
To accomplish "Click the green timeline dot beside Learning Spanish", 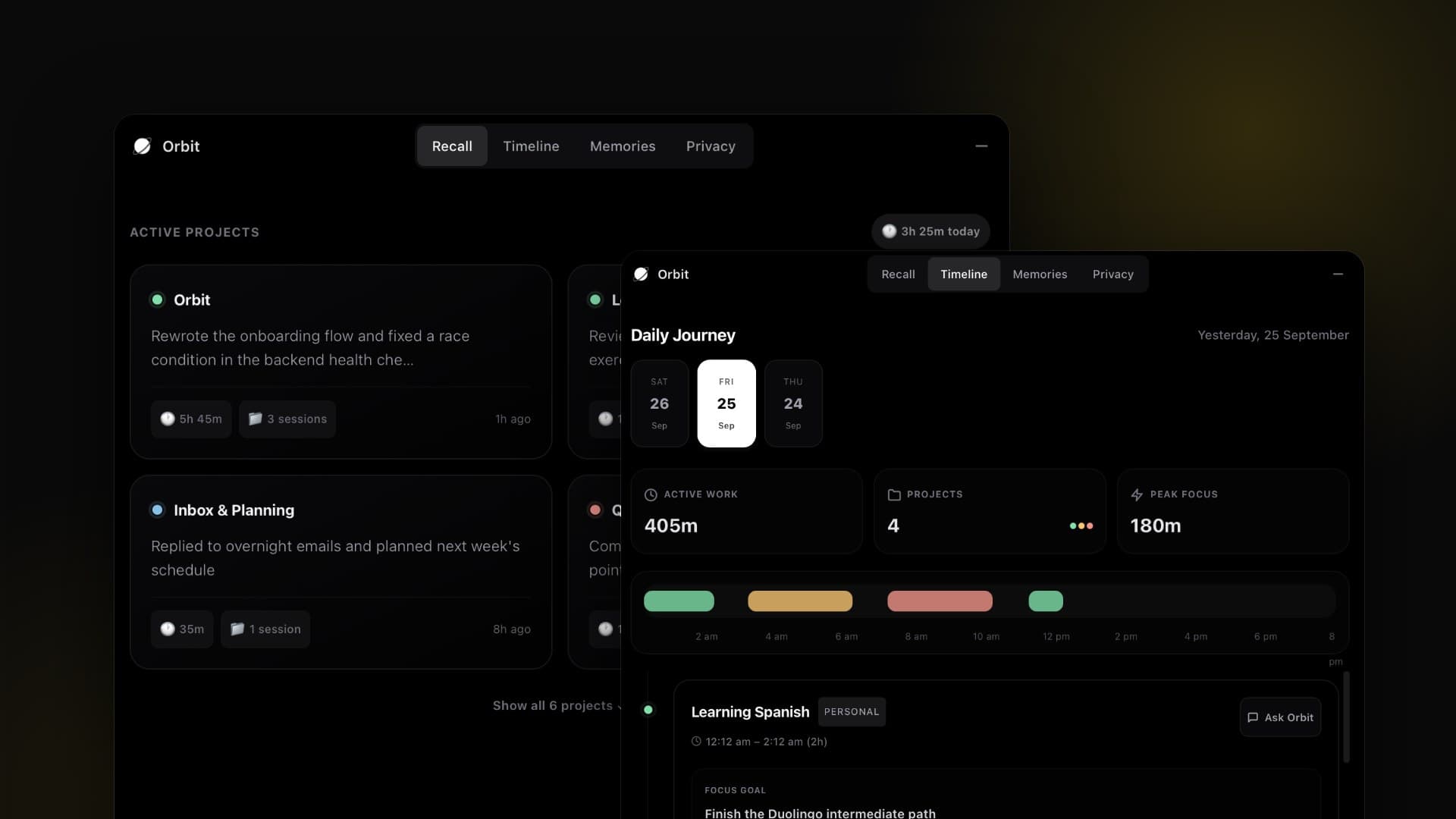I will point(648,710).
